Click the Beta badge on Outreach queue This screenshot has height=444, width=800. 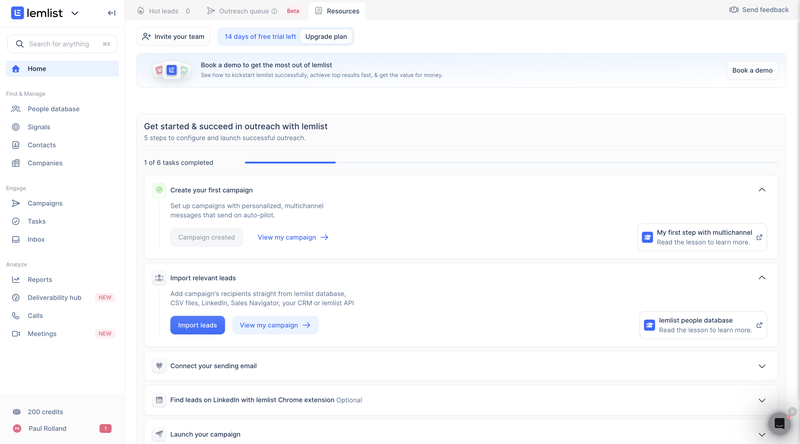(293, 11)
